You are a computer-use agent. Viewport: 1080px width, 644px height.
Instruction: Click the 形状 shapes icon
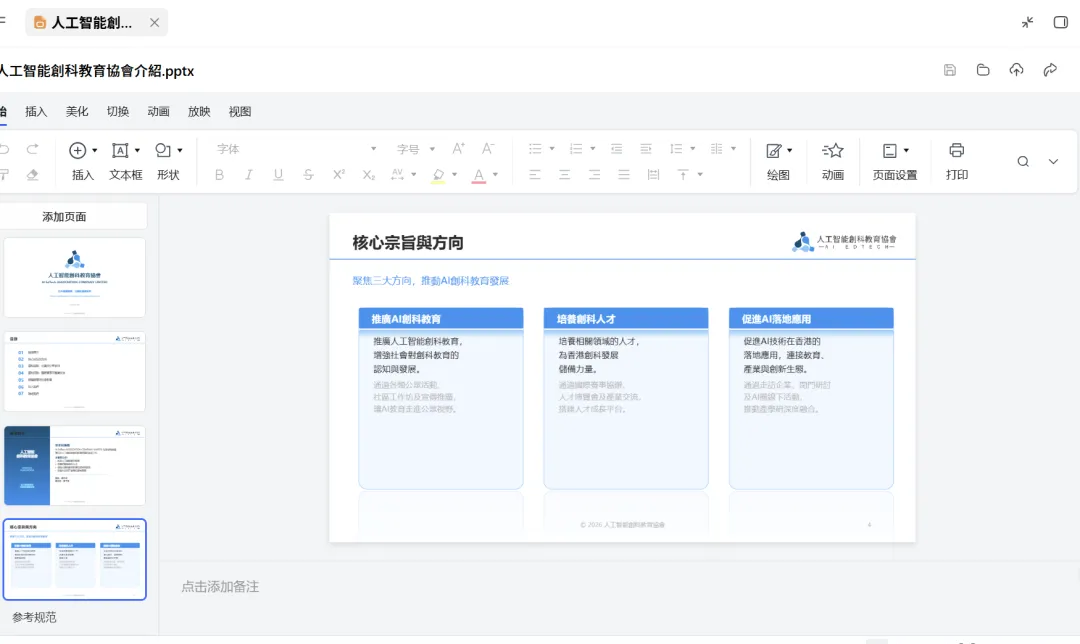tap(163, 150)
